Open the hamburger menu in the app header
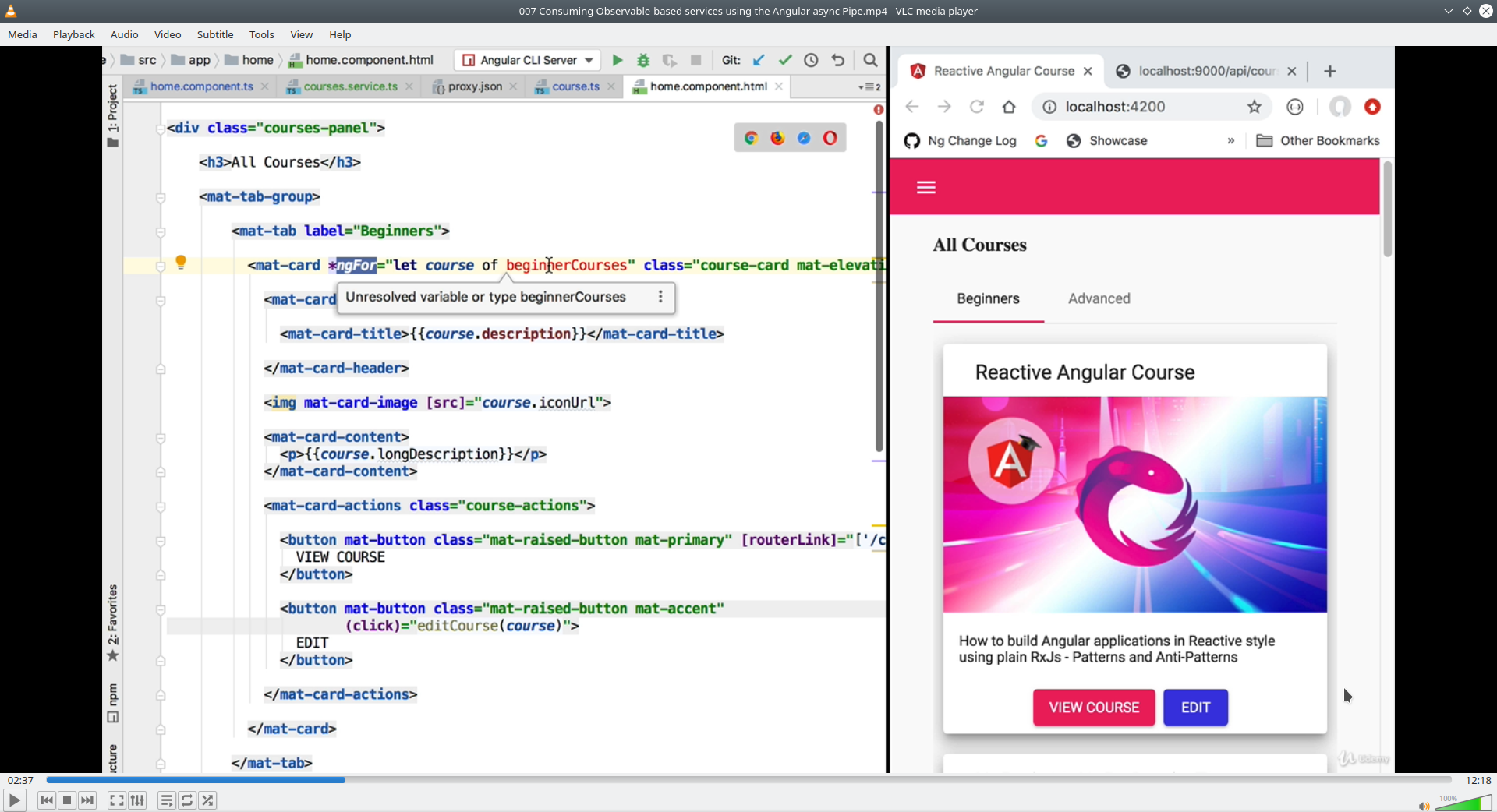 pos(926,187)
